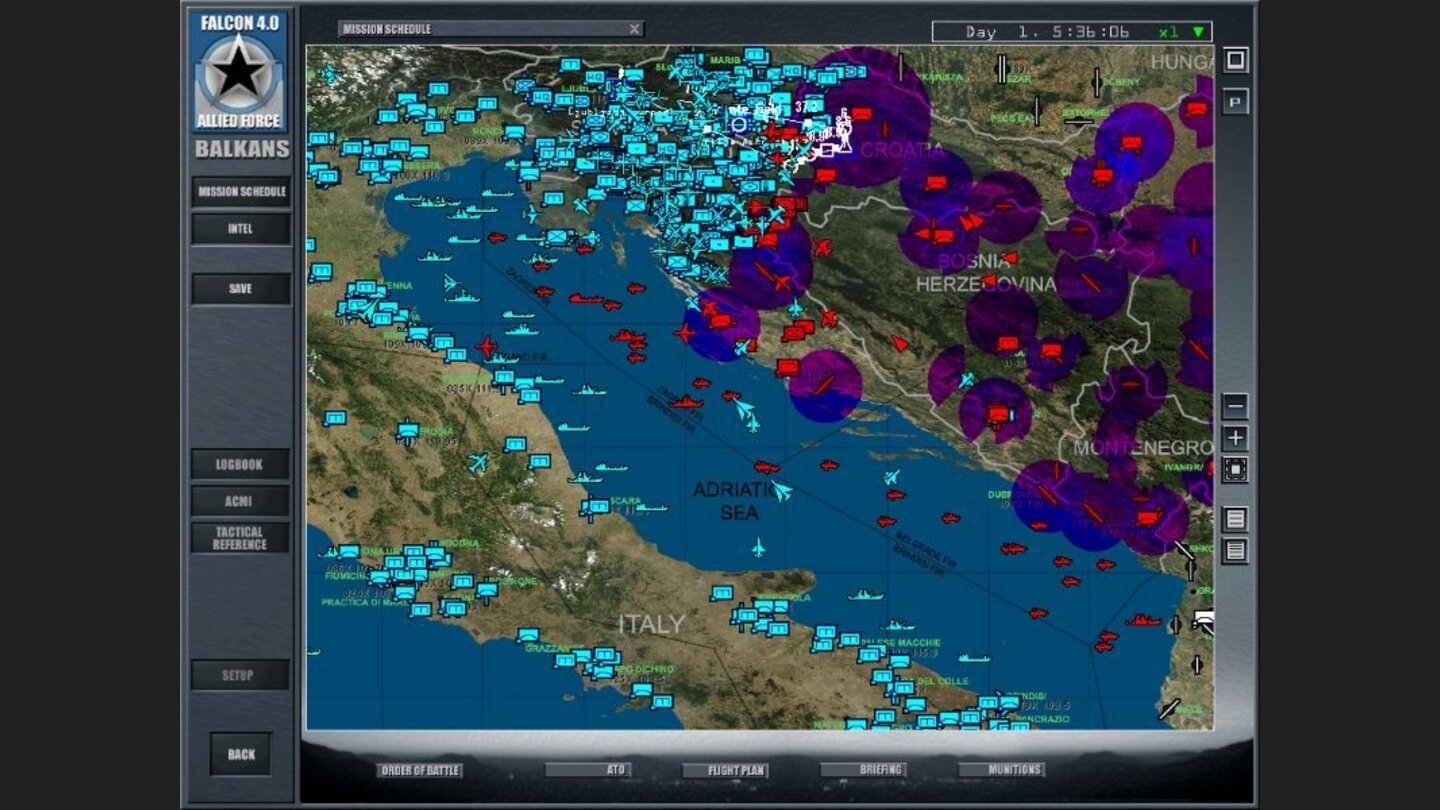Viewport: 1440px width, 810px height.
Task: Zoom out the map with minus button
Action: (1235, 406)
